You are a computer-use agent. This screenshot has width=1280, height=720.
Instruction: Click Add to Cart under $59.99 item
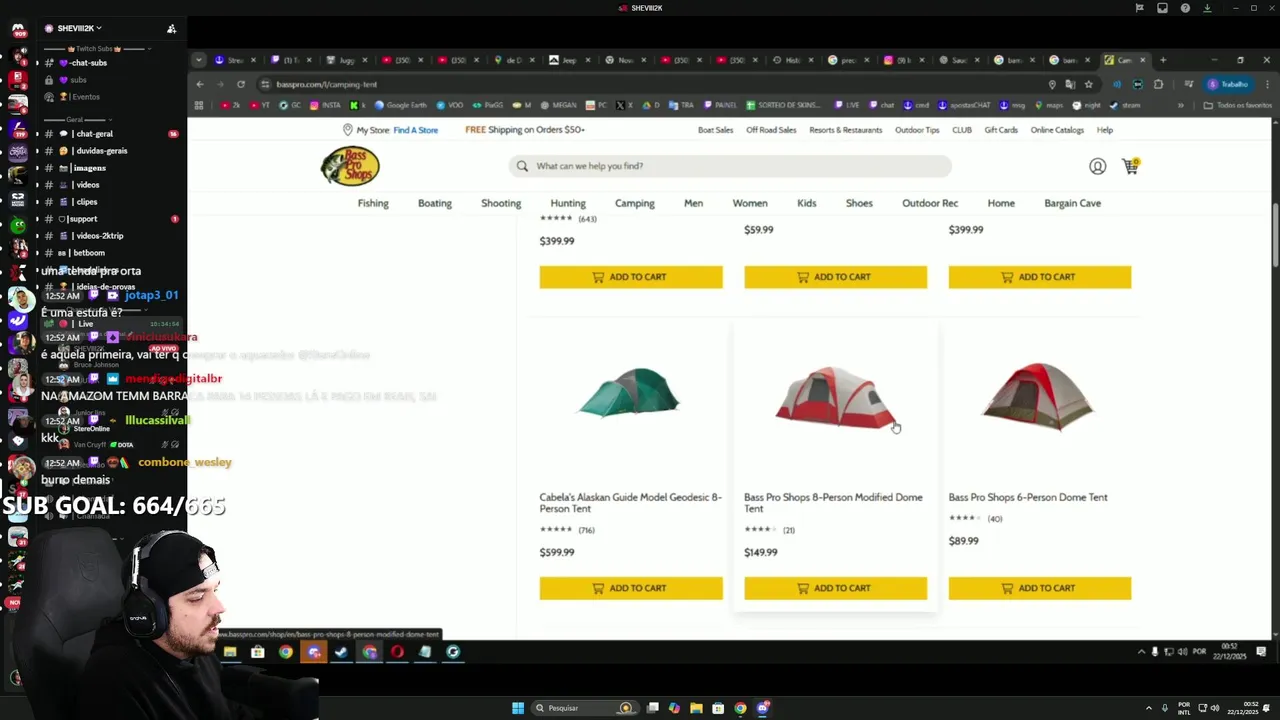pyautogui.click(x=835, y=277)
